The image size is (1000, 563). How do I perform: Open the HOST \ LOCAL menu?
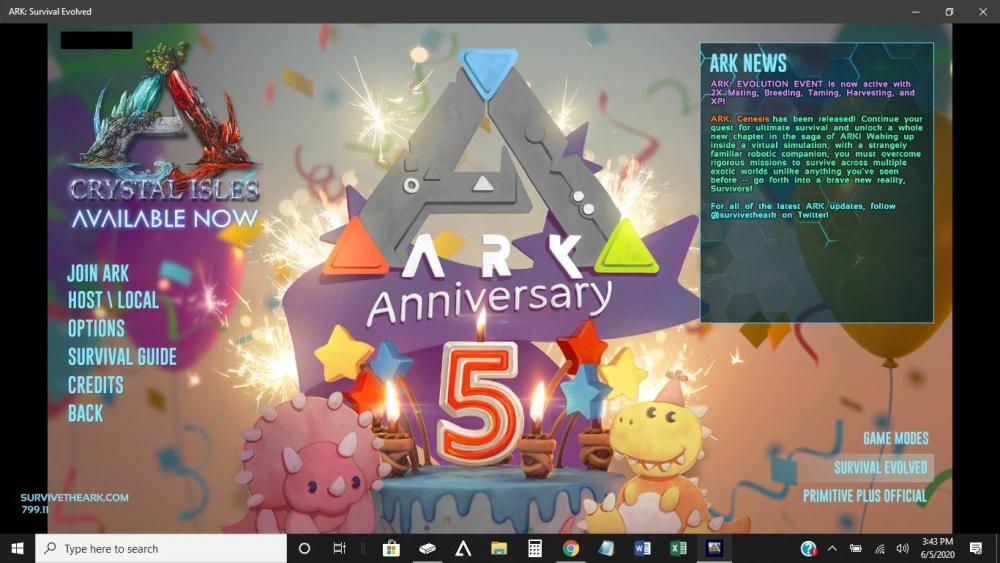click(114, 300)
